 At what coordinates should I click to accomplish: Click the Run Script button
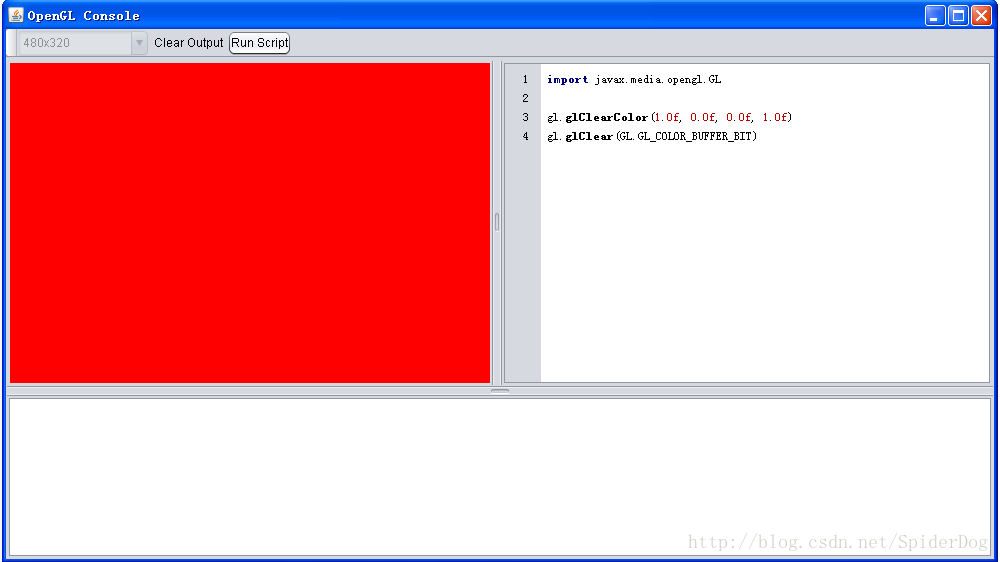click(260, 43)
